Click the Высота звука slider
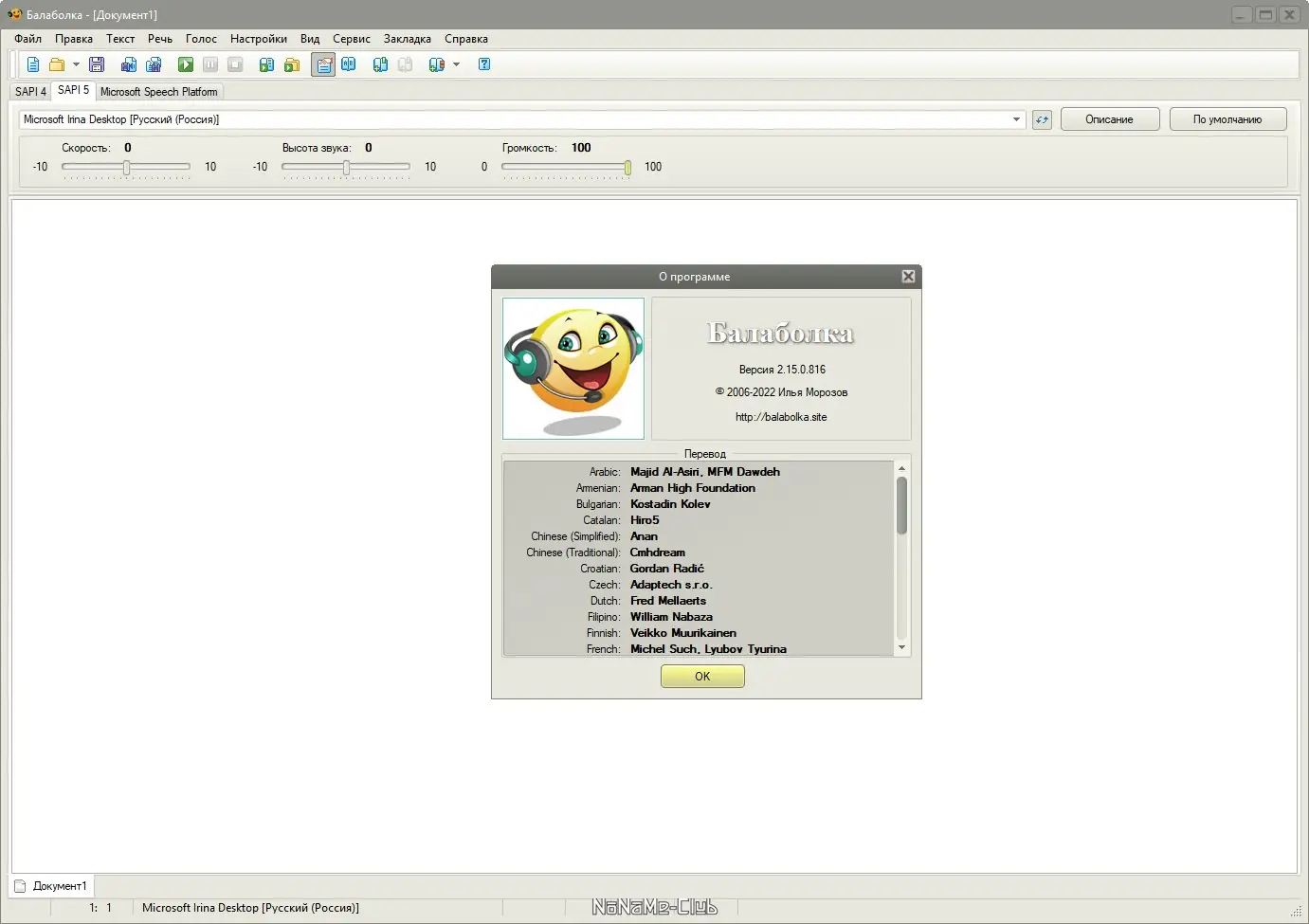Image resolution: width=1309 pixels, height=924 pixels. [x=346, y=167]
